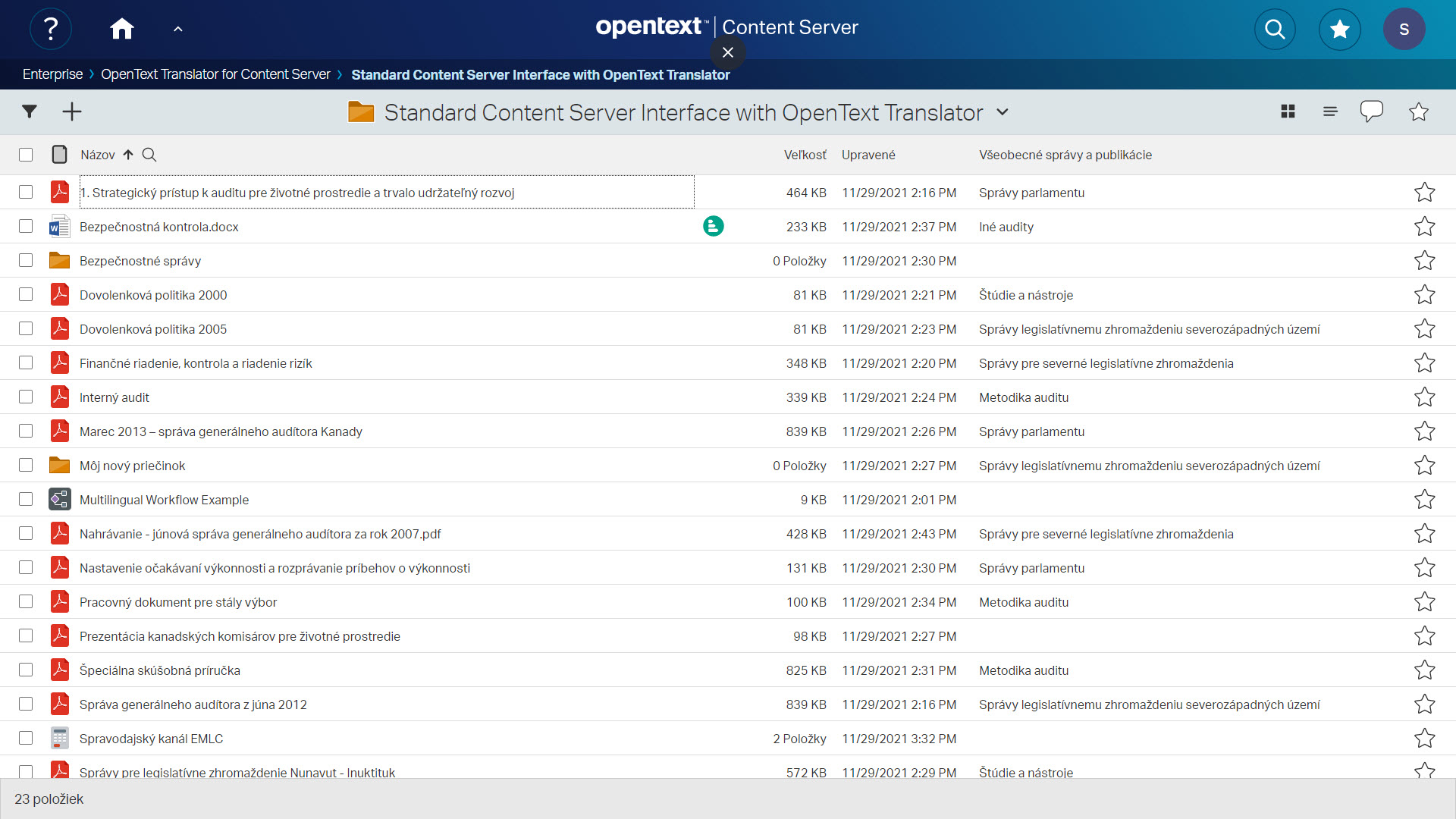The image size is (1456, 819).
Task: Go to OpenText Translator for Content Server breadcrumb
Action: coord(215,74)
